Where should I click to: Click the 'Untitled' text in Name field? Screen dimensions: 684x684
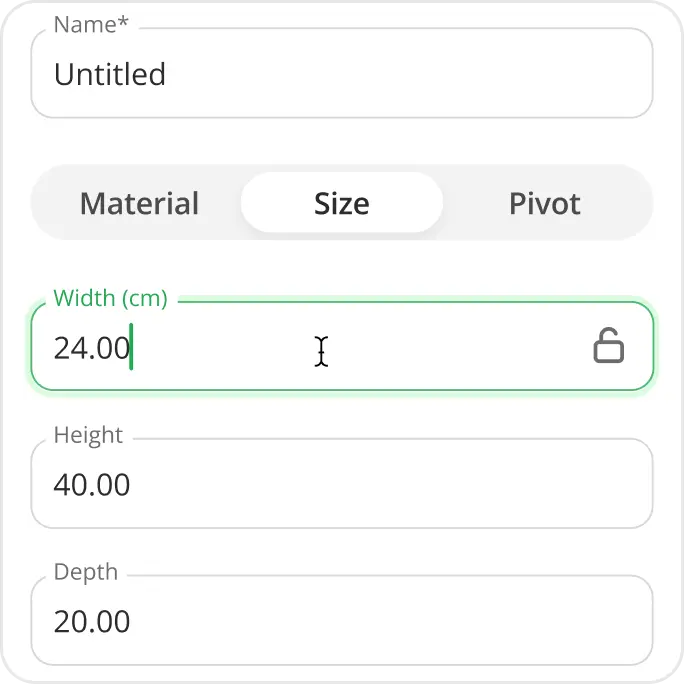[x=110, y=75]
